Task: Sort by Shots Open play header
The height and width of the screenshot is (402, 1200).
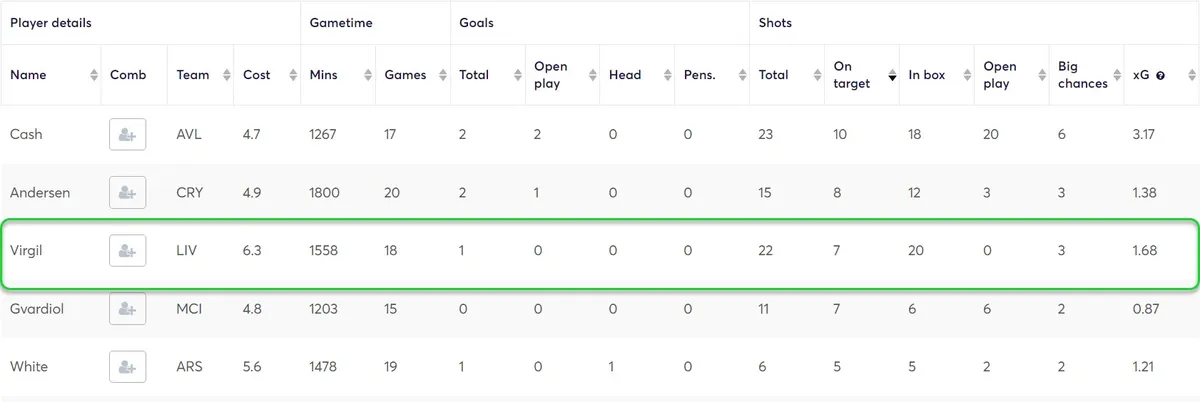Action: pos(1012,75)
